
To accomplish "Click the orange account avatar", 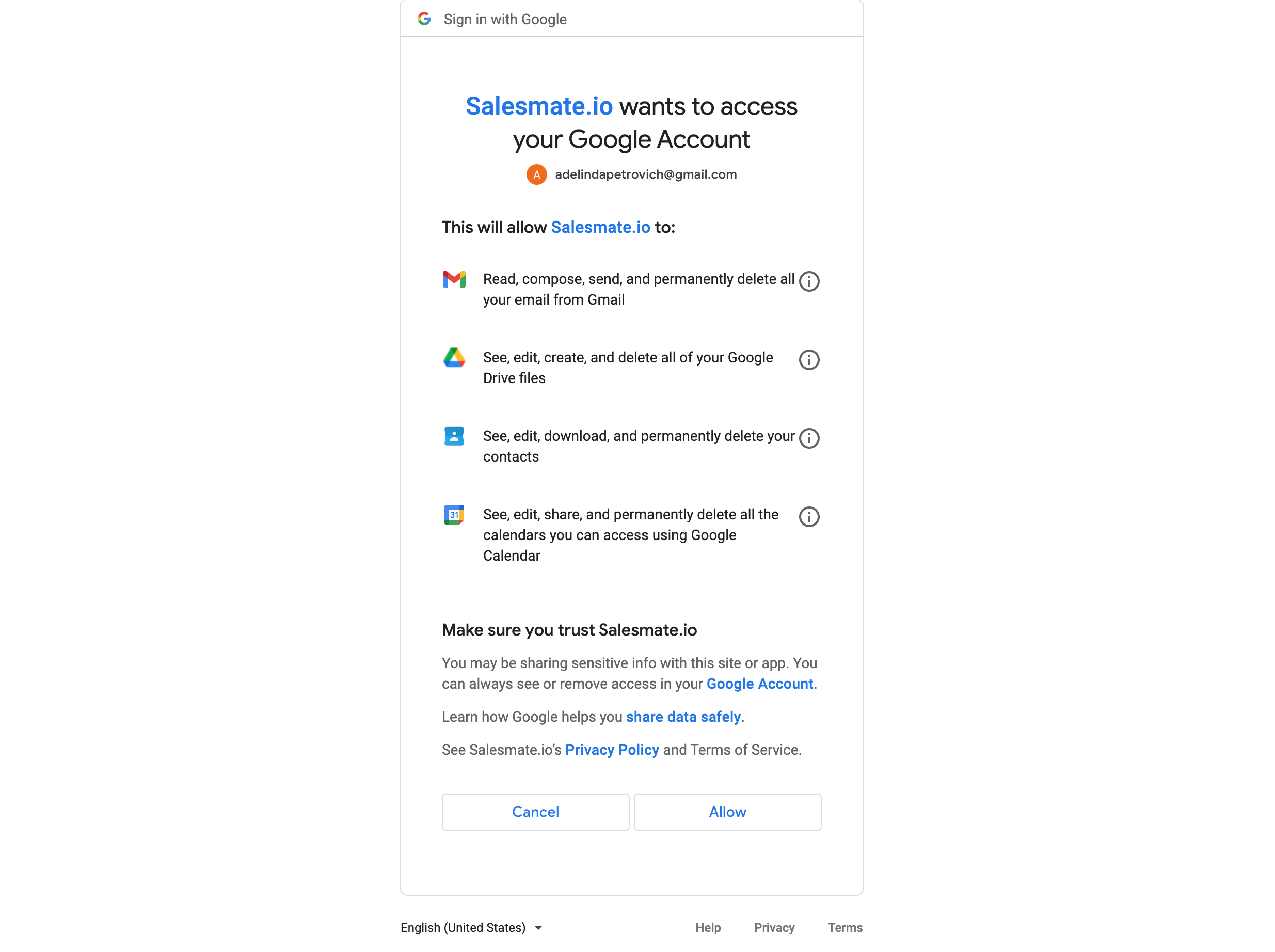I will 536,174.
